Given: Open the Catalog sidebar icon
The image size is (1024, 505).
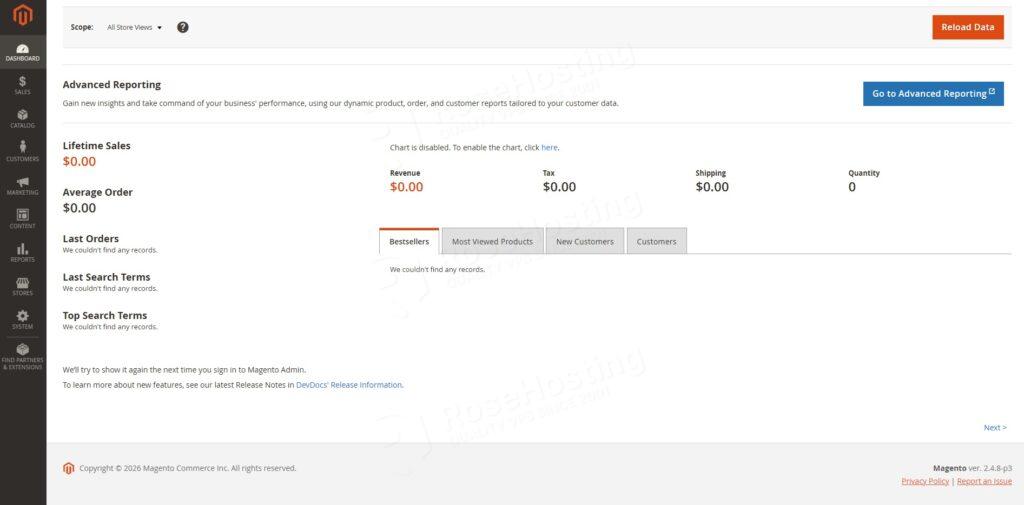Looking at the screenshot, I should (x=23, y=114).
